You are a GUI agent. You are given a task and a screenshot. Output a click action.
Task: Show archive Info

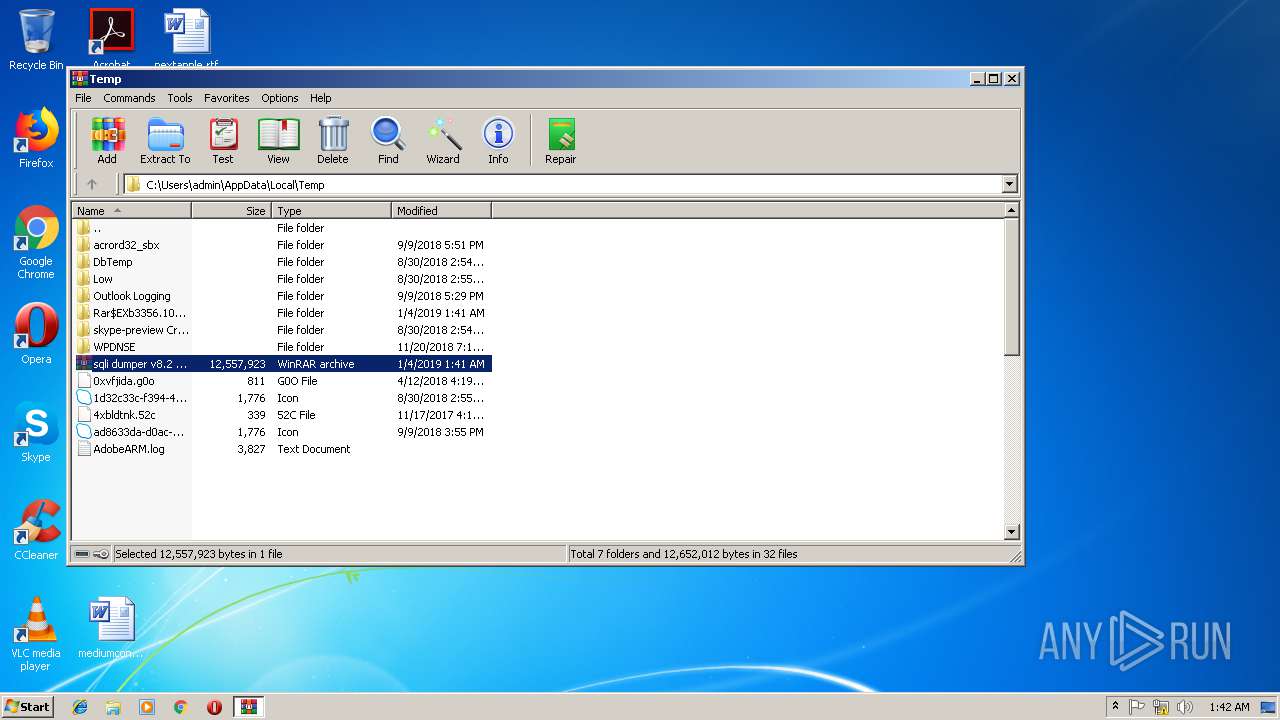coord(498,140)
